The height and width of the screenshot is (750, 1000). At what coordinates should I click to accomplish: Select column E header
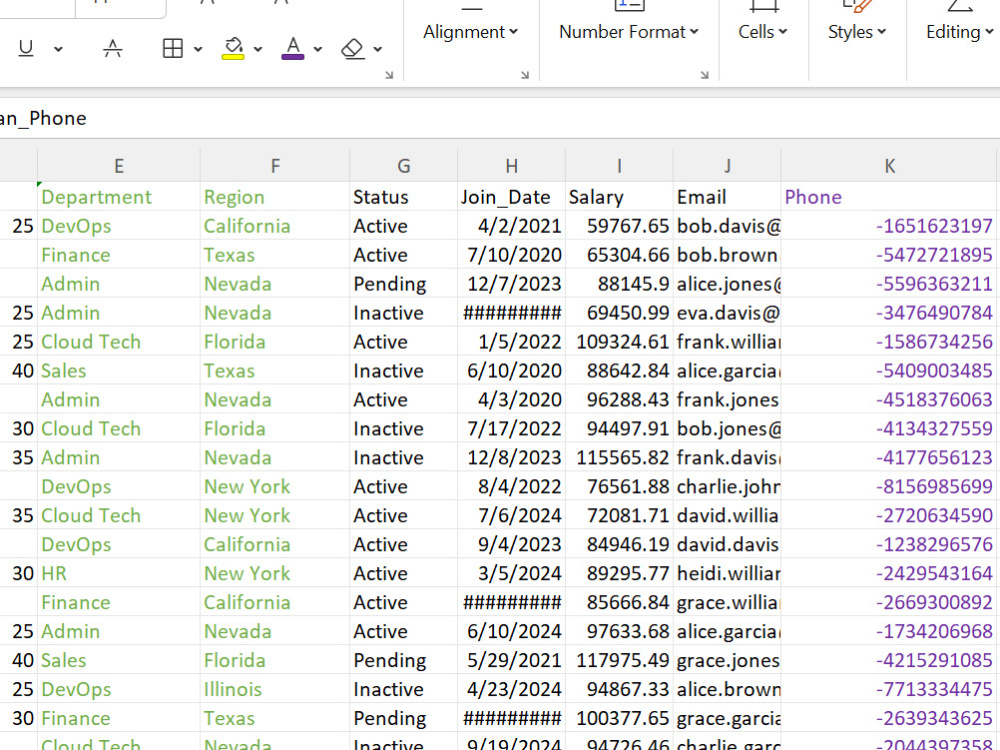tap(119, 166)
